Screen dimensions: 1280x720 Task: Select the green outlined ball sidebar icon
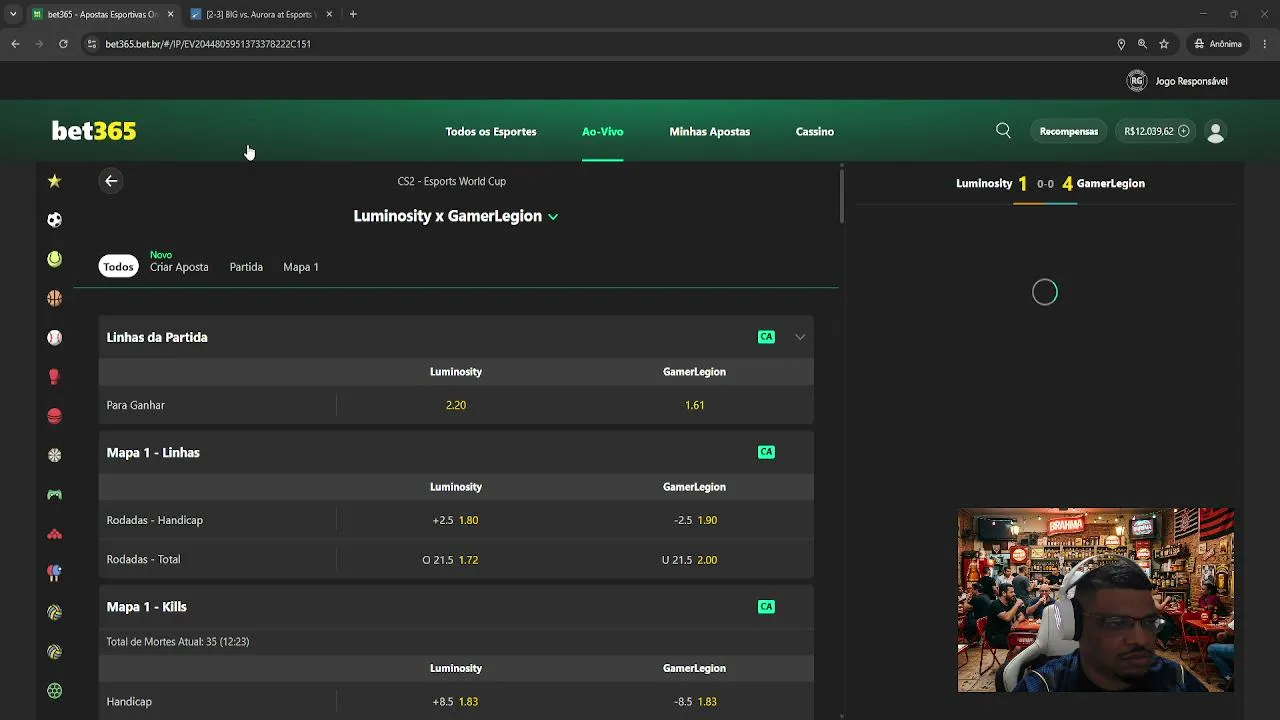tap(54, 691)
